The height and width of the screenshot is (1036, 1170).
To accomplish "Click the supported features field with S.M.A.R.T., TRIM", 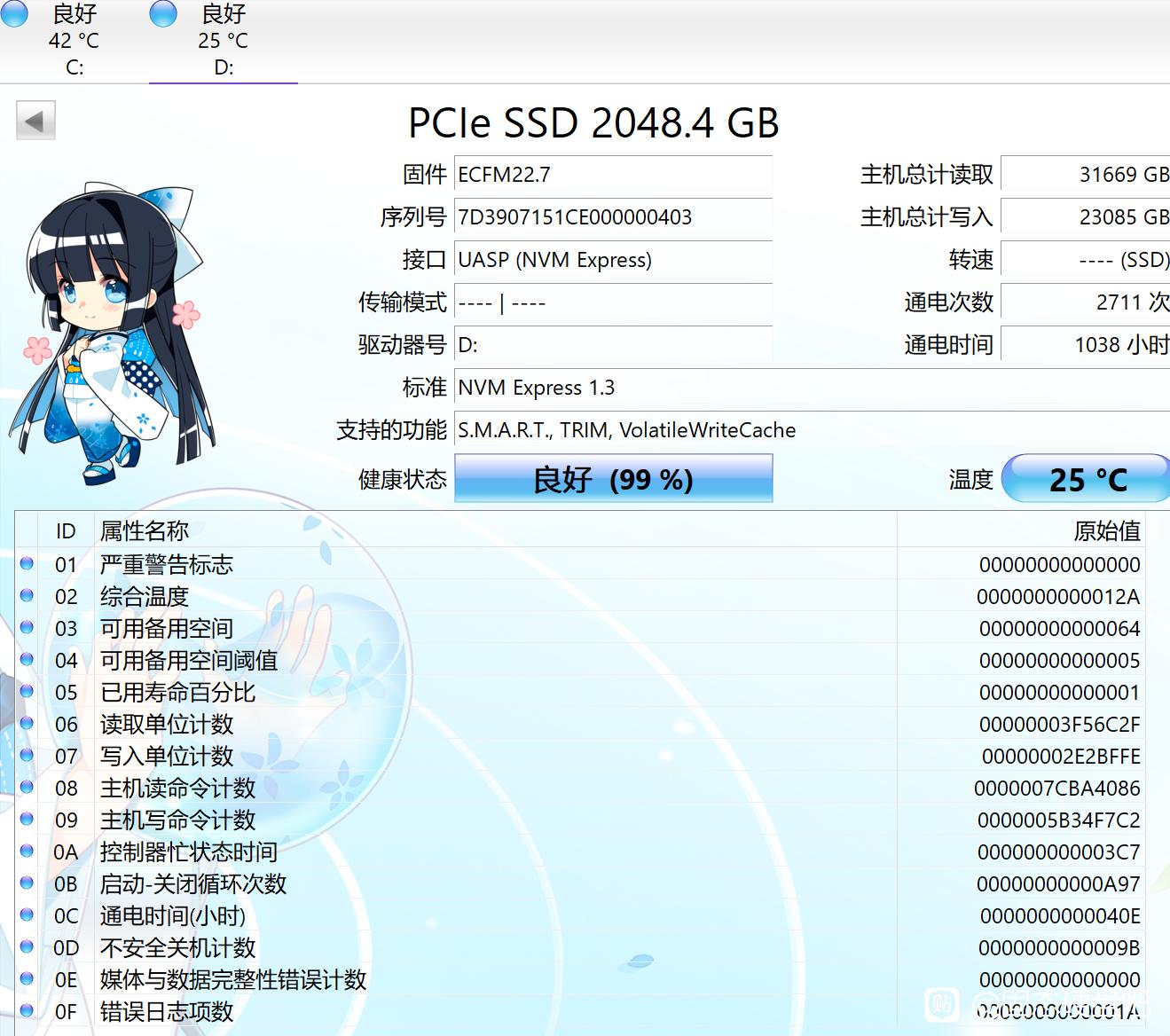I will click(812, 430).
